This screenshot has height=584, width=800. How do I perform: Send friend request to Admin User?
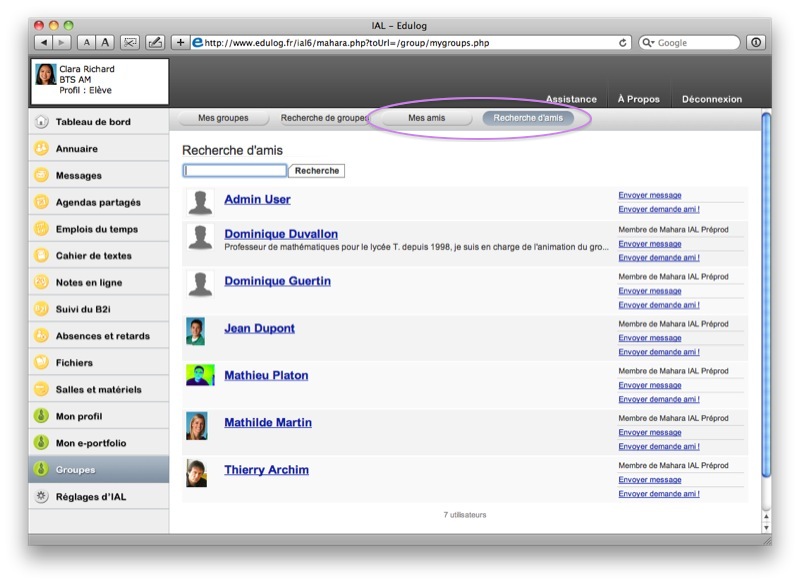tap(658, 209)
